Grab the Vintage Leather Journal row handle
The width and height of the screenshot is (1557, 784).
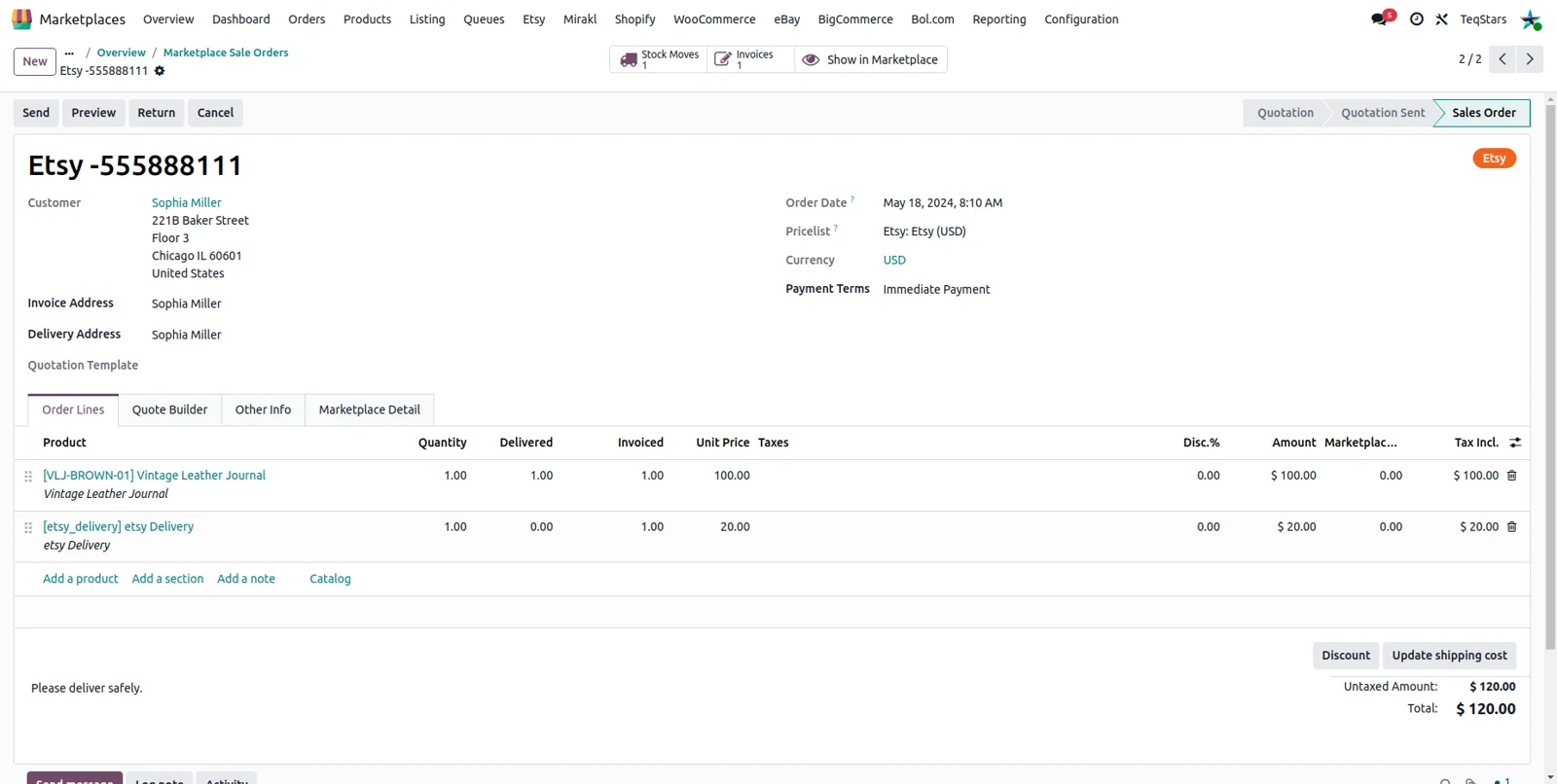tap(28, 477)
